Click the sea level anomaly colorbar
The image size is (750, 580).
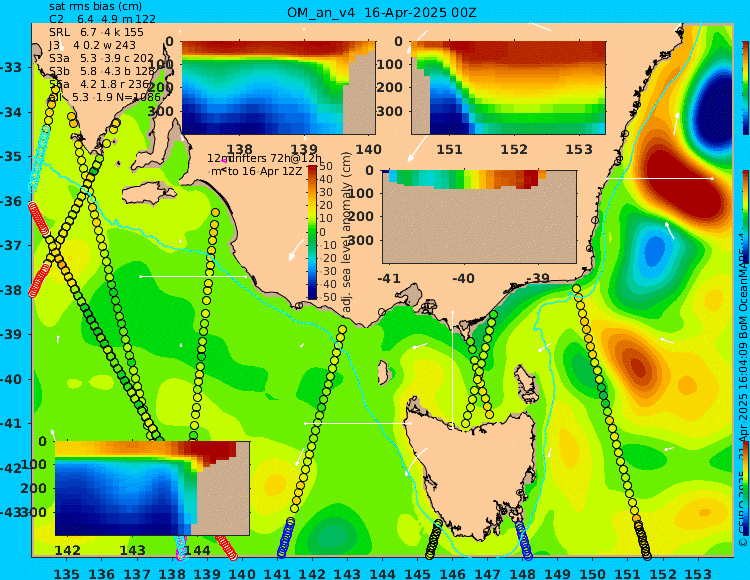pyautogui.click(x=312, y=232)
